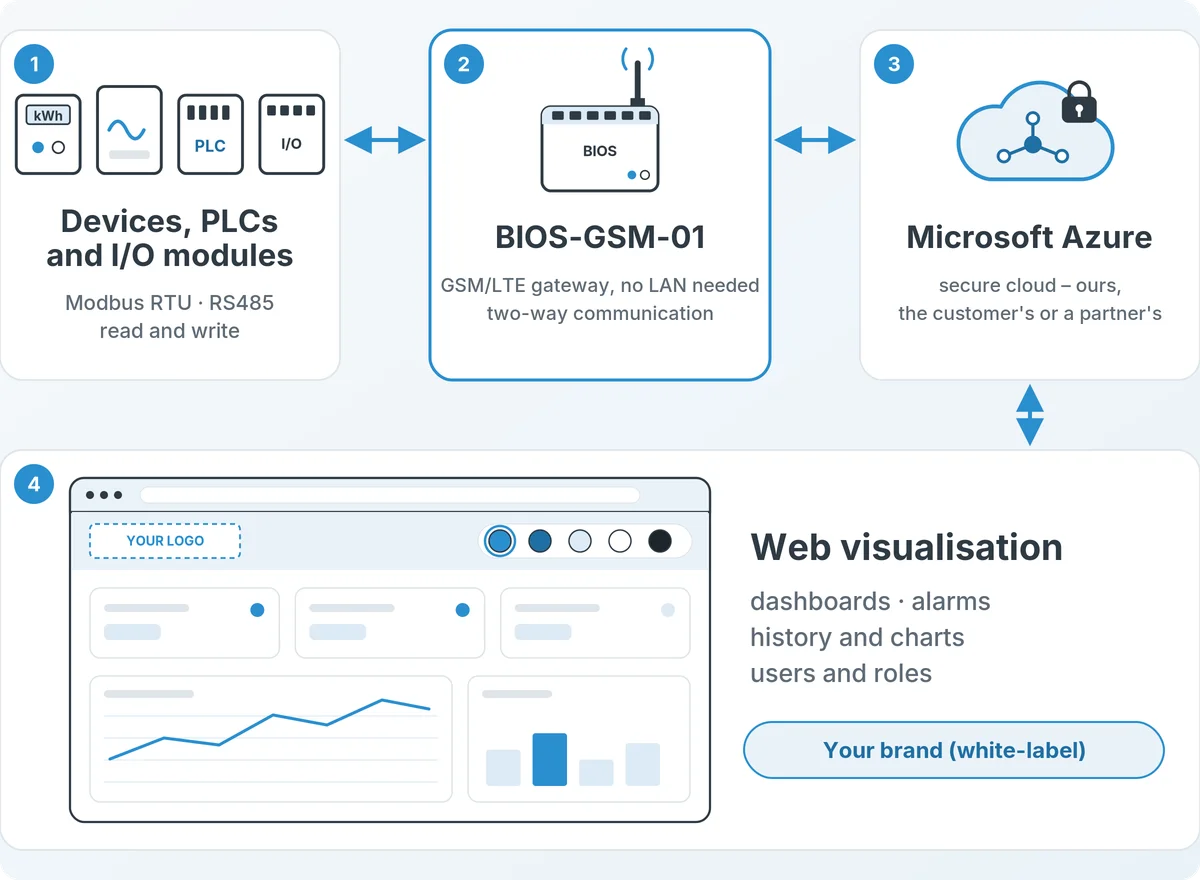Pick the selected bright blue theme swatch
Image resolution: width=1200 pixels, height=880 pixels.
click(x=500, y=541)
